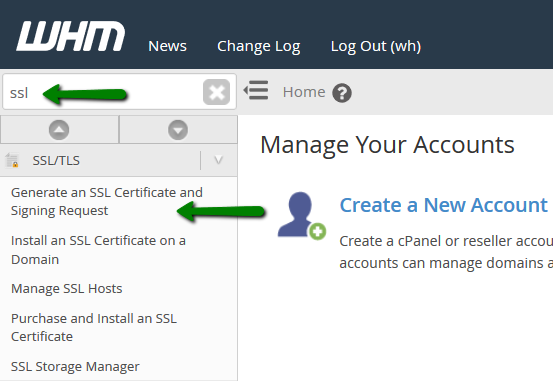The height and width of the screenshot is (381, 553).
Task: Open the Change Log page
Action: pyautogui.click(x=259, y=46)
